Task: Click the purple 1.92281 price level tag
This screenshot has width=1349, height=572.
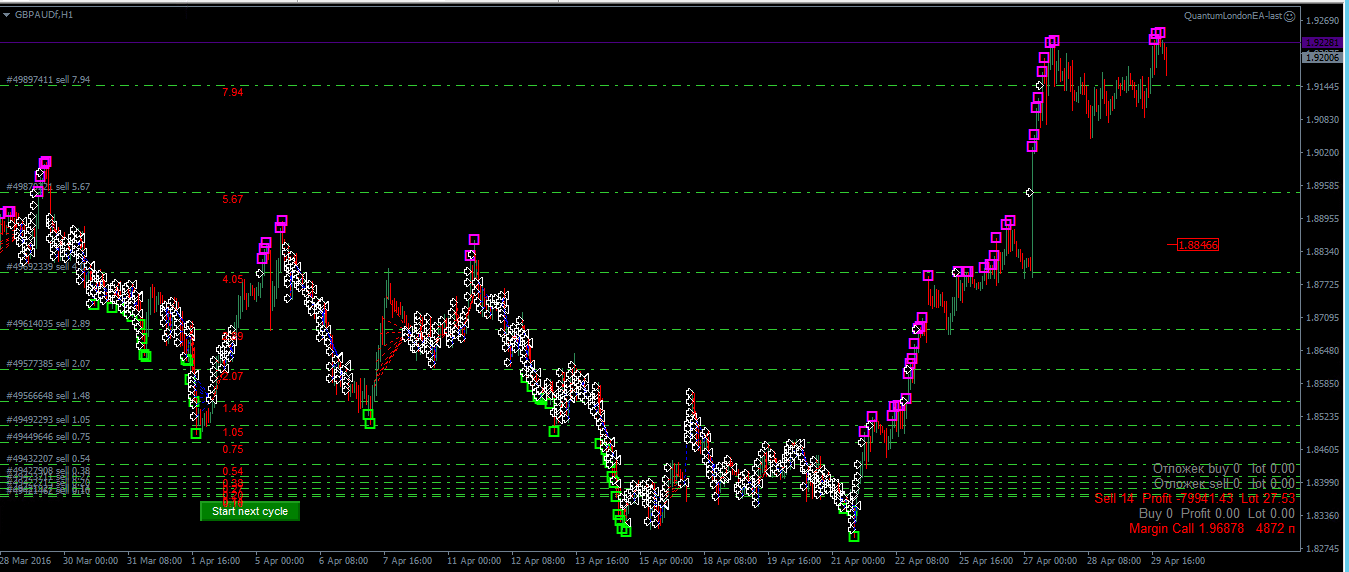Action: click(x=1323, y=42)
